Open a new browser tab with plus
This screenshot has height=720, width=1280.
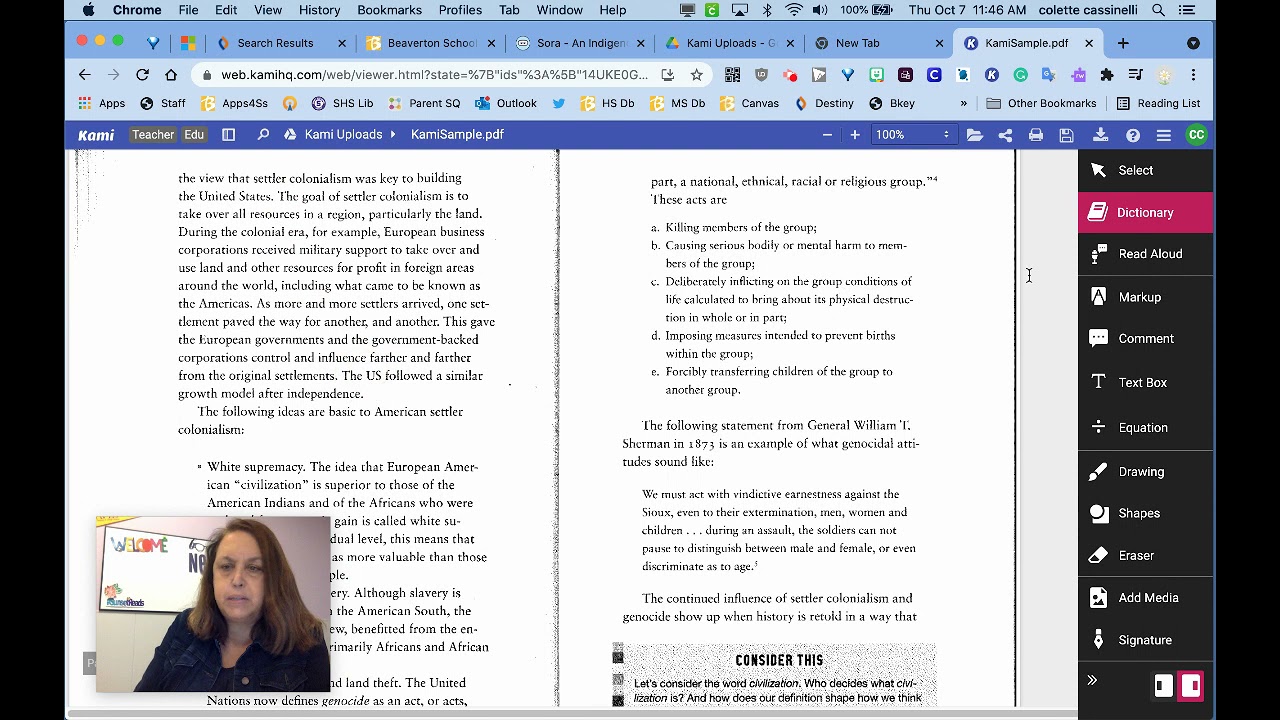(1123, 43)
